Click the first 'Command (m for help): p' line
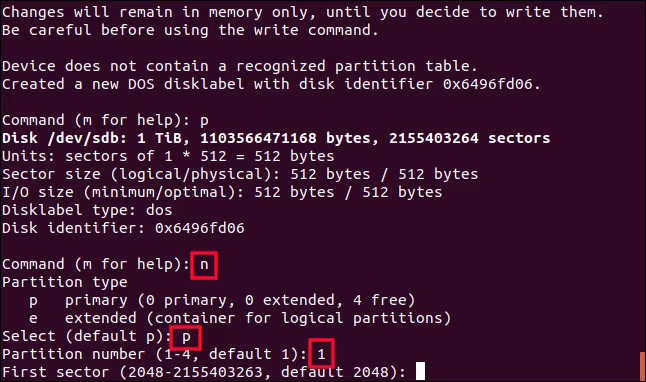The image size is (646, 382). click(x=105, y=120)
